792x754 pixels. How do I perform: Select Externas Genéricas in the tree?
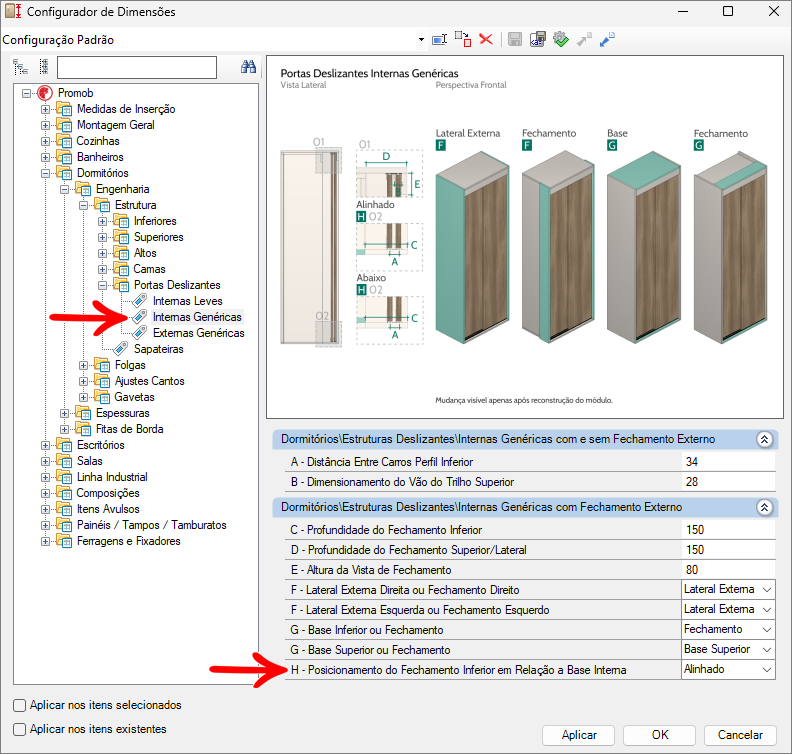[198, 333]
